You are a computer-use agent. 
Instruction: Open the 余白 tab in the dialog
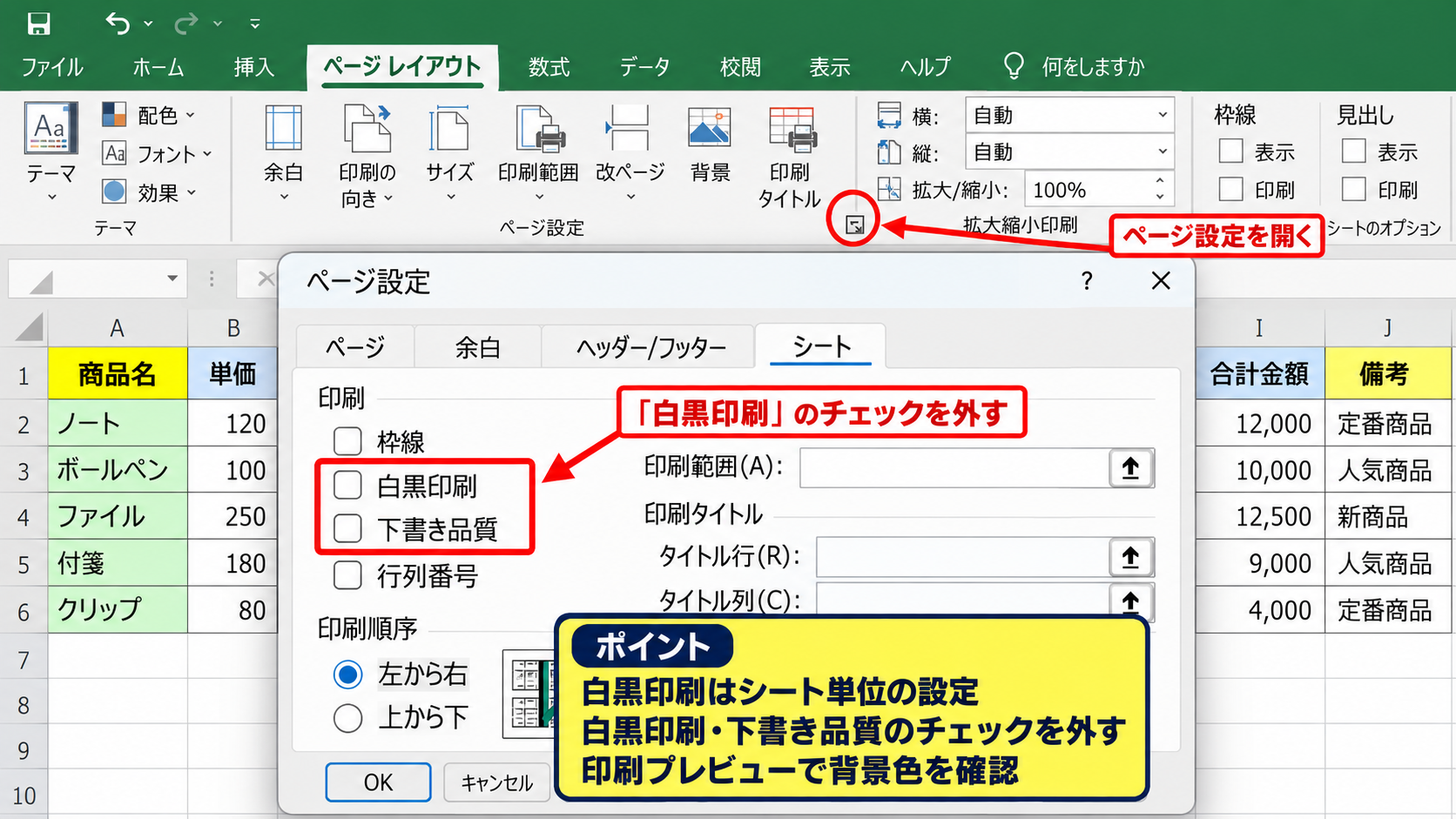pyautogui.click(x=477, y=347)
